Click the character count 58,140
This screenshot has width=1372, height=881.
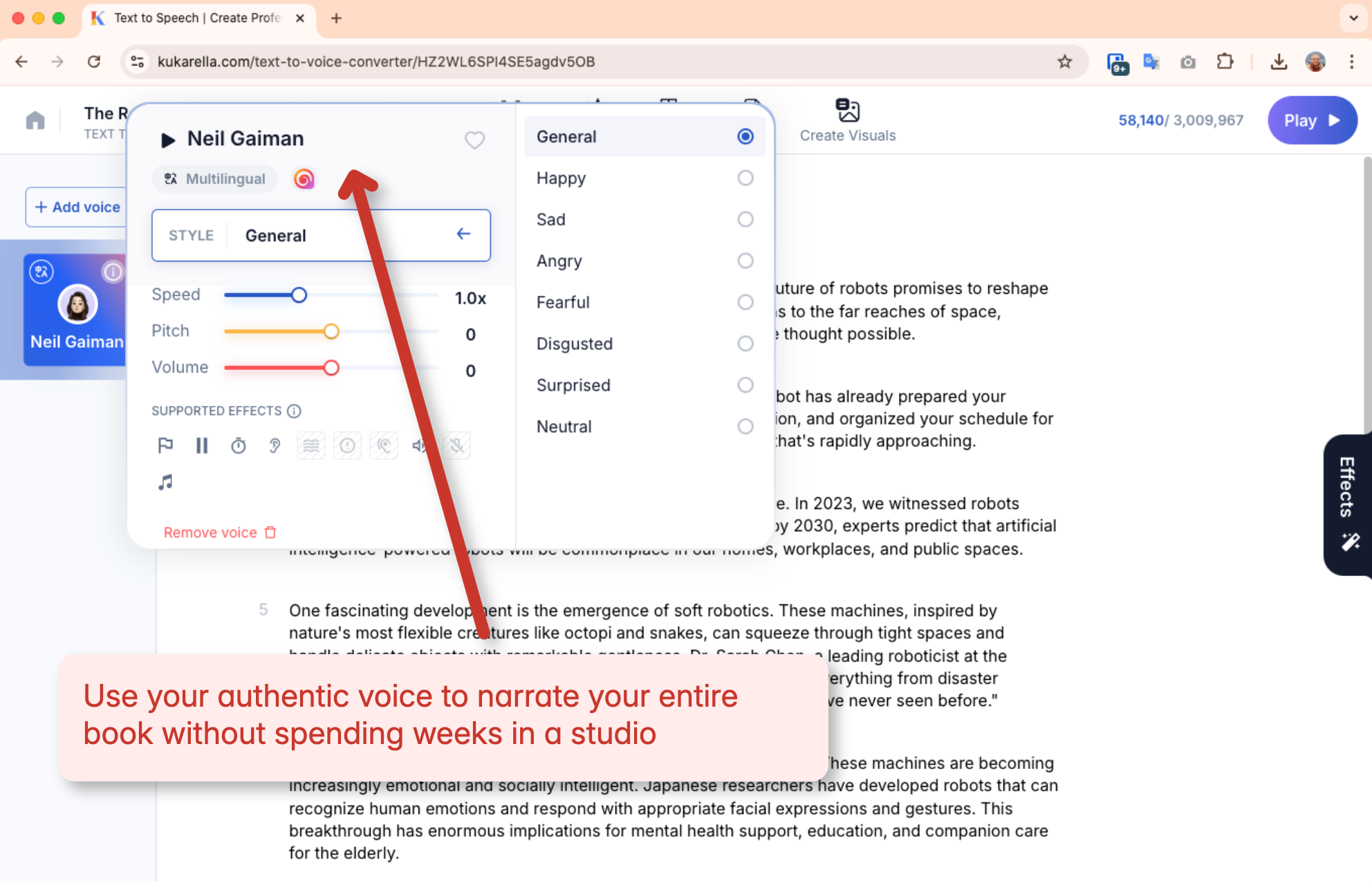click(1141, 120)
